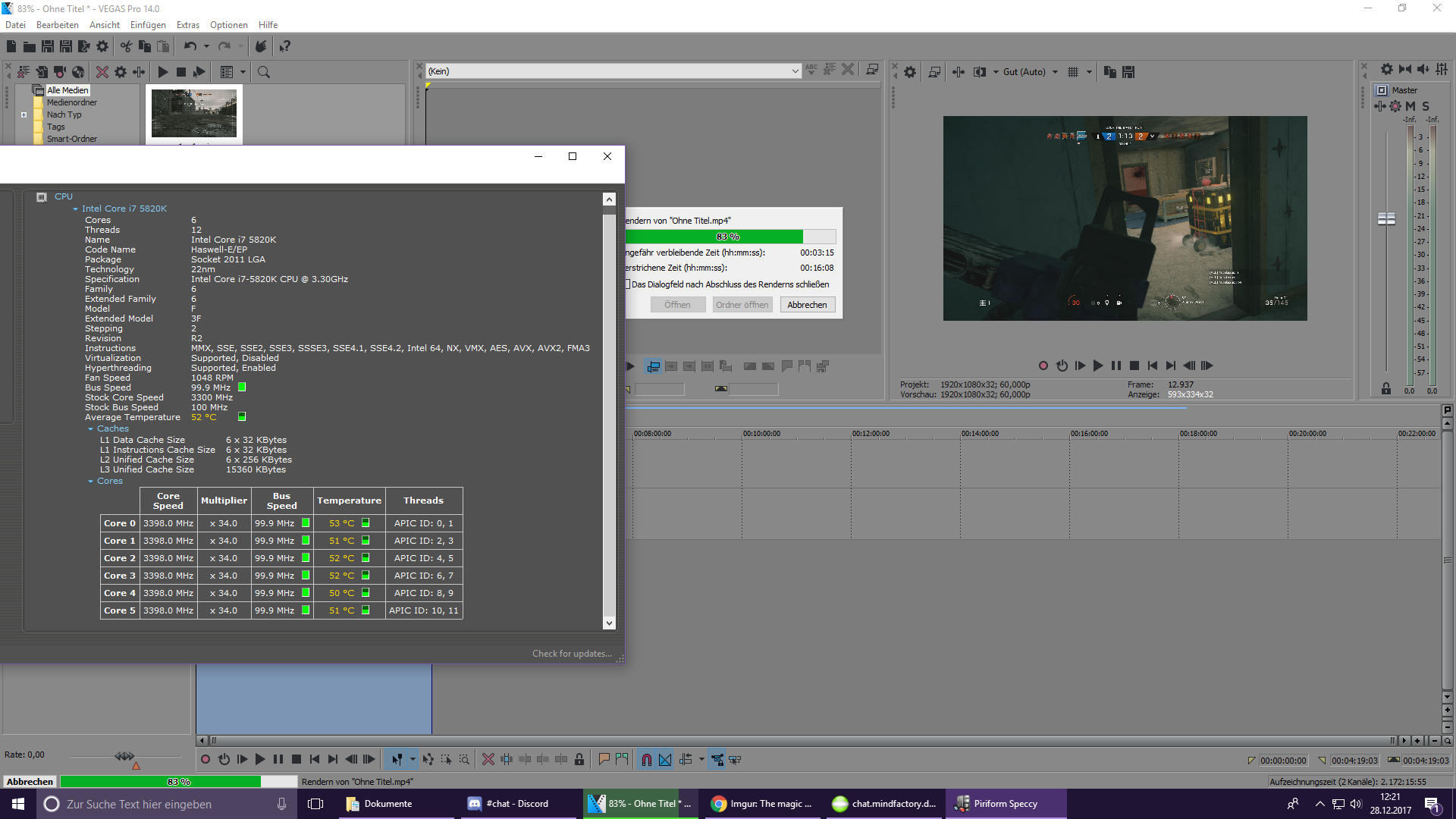Check close dialog after rendering checkbox
Viewport: 1456px width, 819px height.
click(628, 284)
